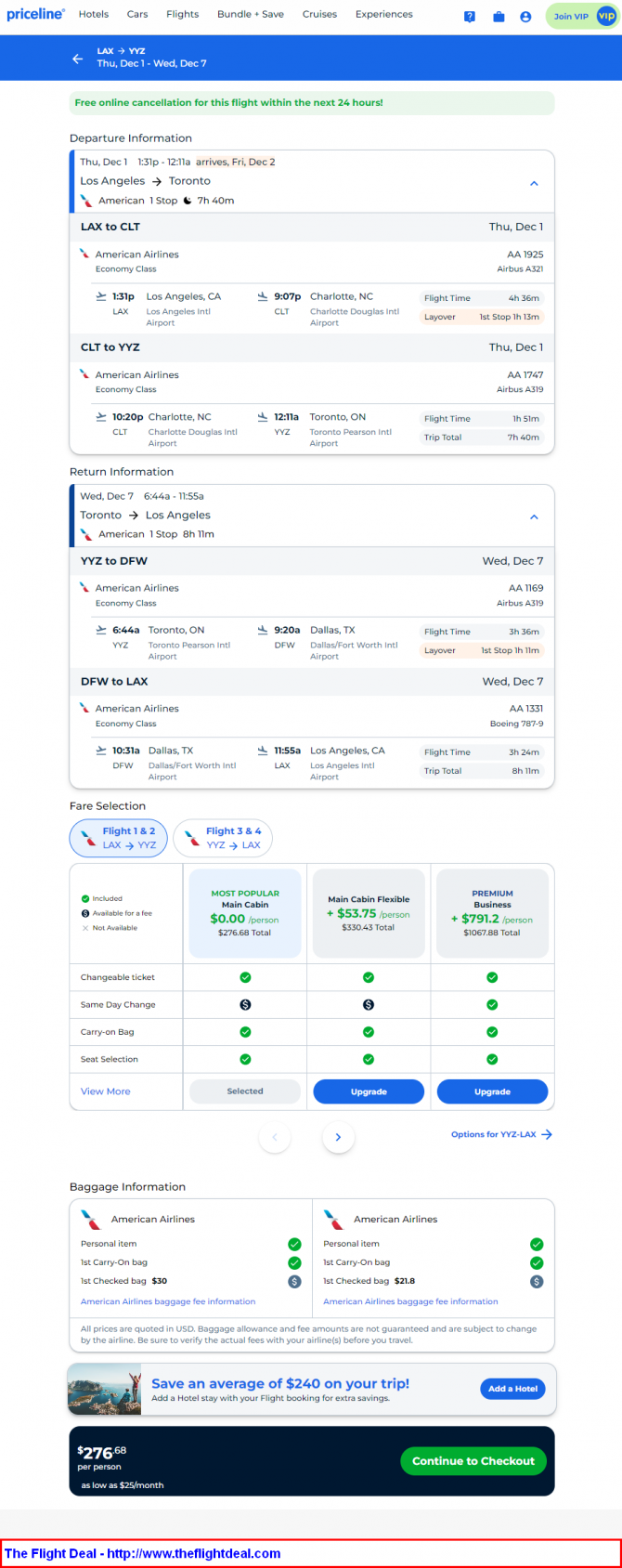Open the help question mark icon
The width and height of the screenshot is (622, 1568).
470,17
